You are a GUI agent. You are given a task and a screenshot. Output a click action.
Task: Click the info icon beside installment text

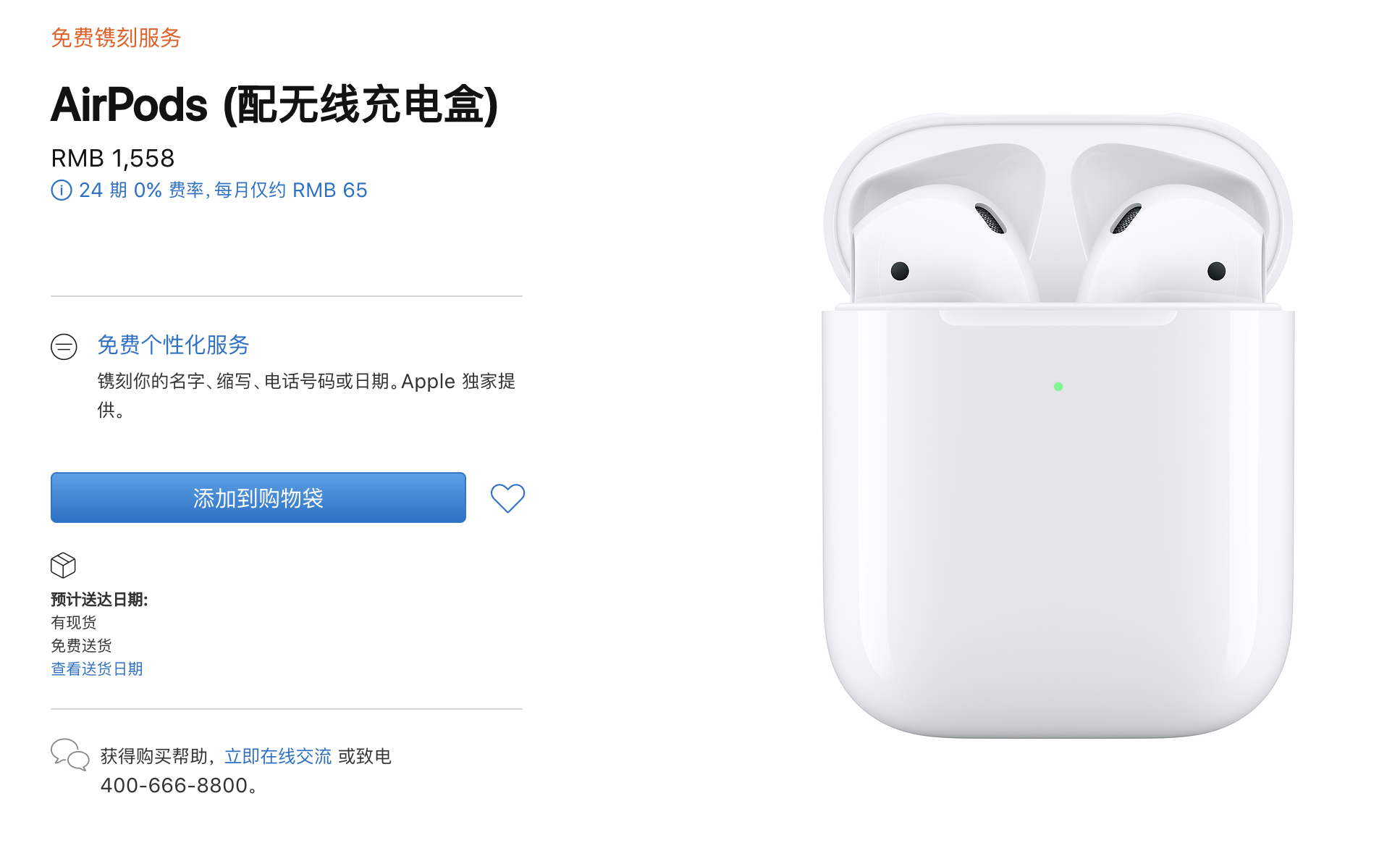[x=62, y=190]
